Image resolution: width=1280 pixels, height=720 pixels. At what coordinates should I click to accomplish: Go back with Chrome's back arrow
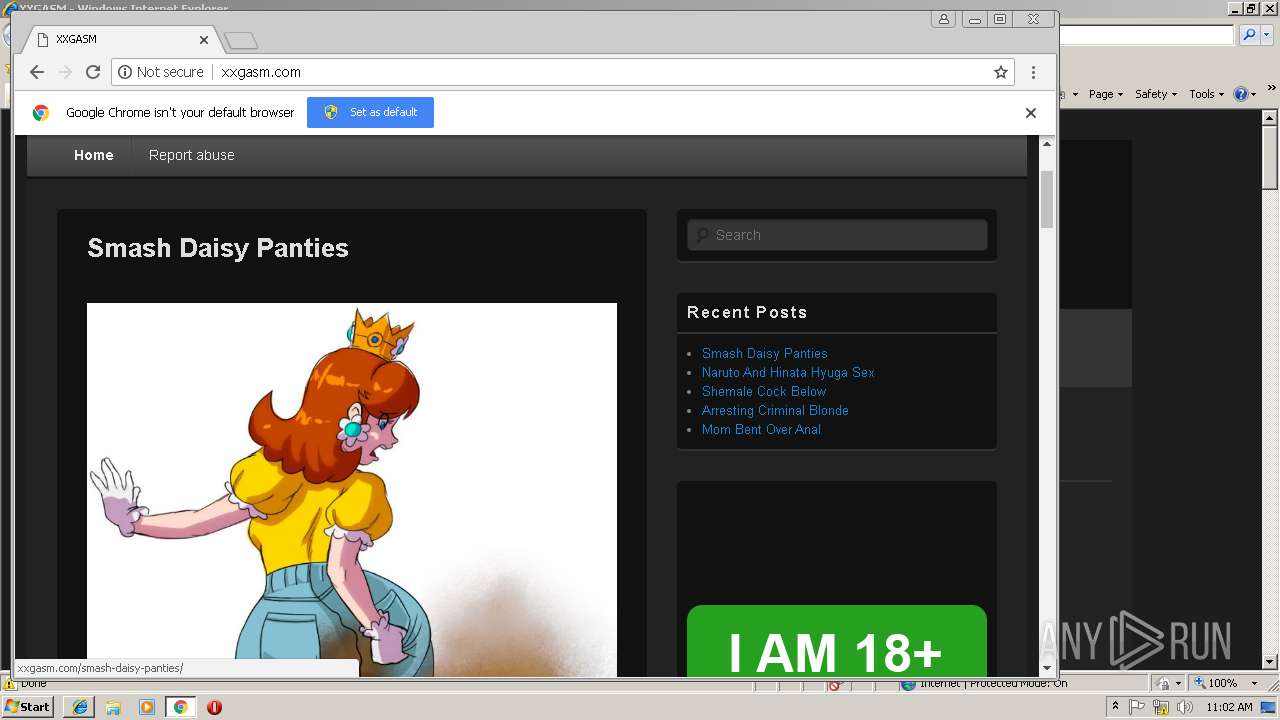[37, 72]
